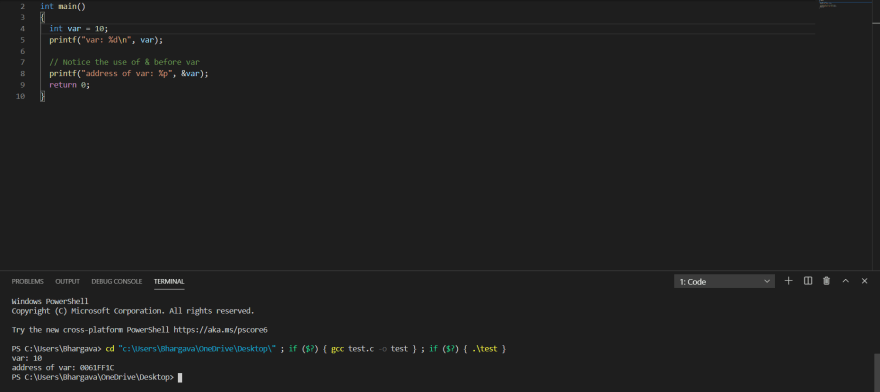Select the TERMINAL tab
880x392 pixels.
[169, 281]
